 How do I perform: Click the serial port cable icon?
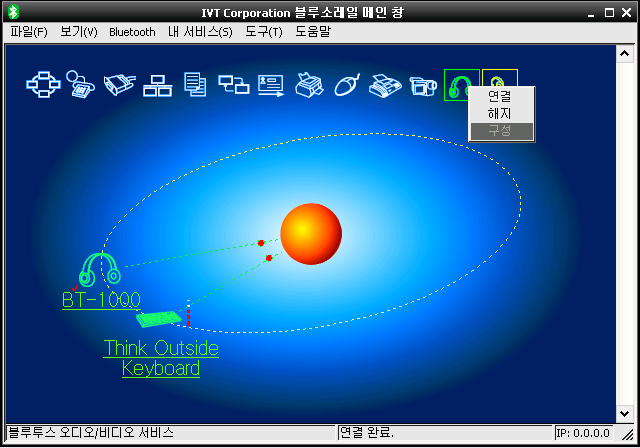[x=120, y=84]
